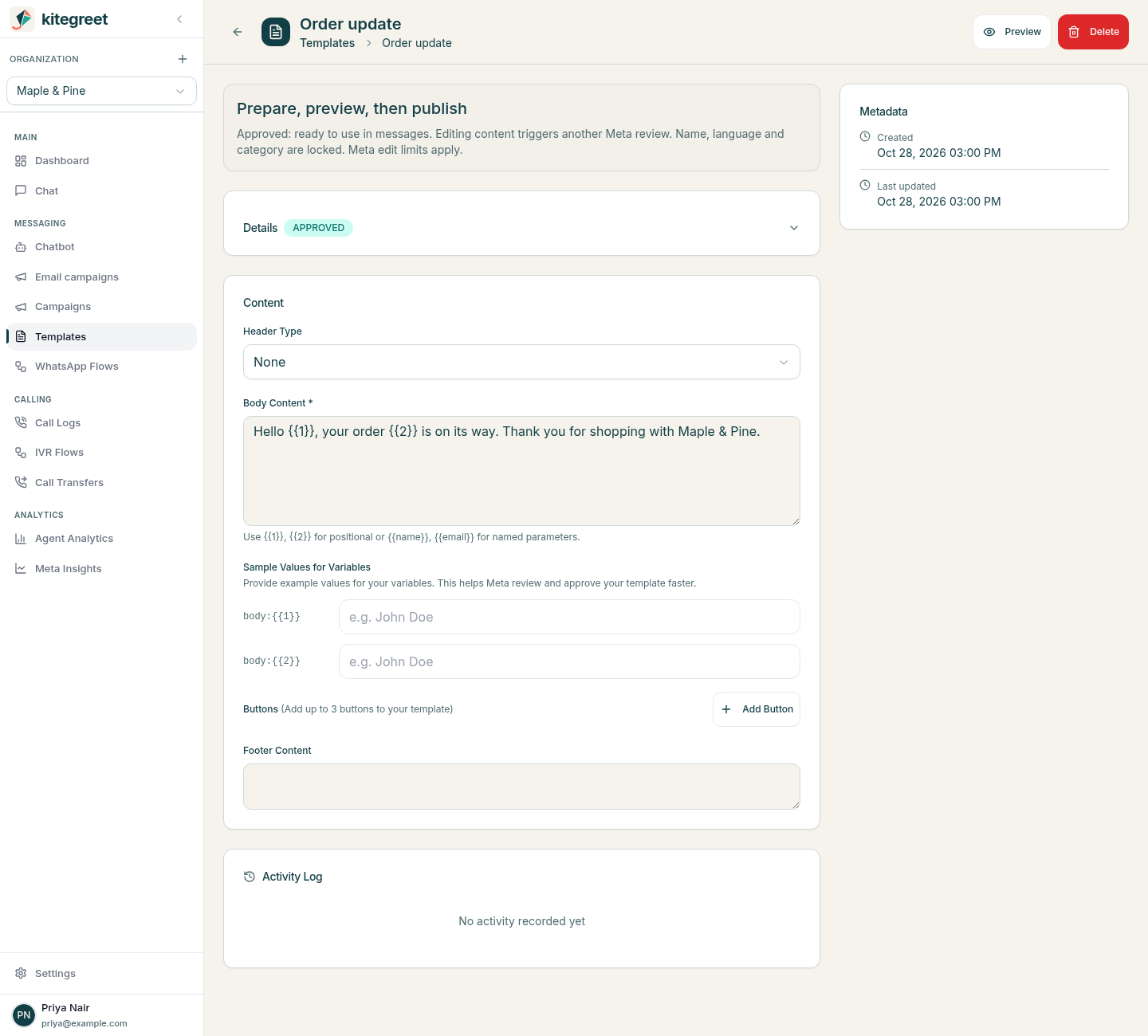
Task: Click the kitegreet logo icon
Action: [22, 19]
